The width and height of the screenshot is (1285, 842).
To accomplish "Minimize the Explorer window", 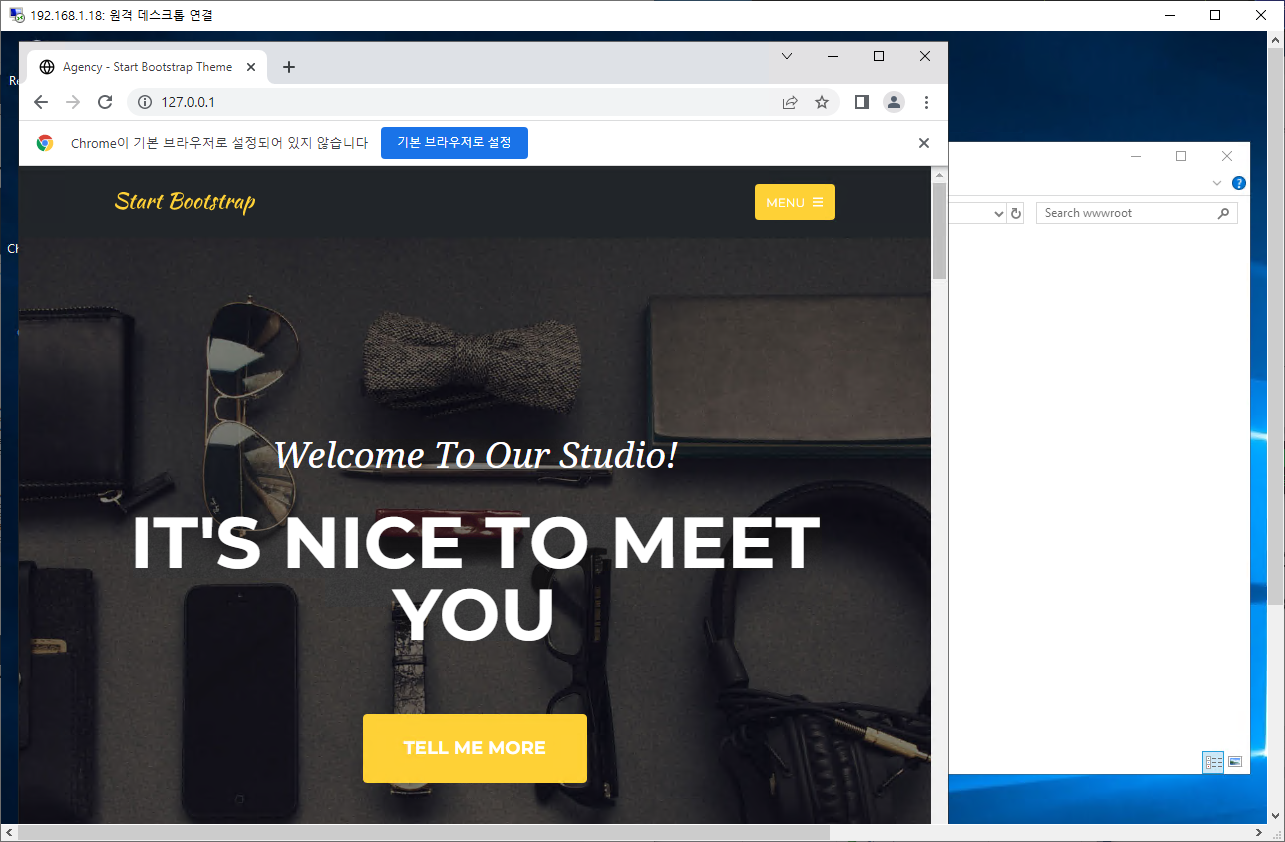I will pyautogui.click(x=1136, y=156).
